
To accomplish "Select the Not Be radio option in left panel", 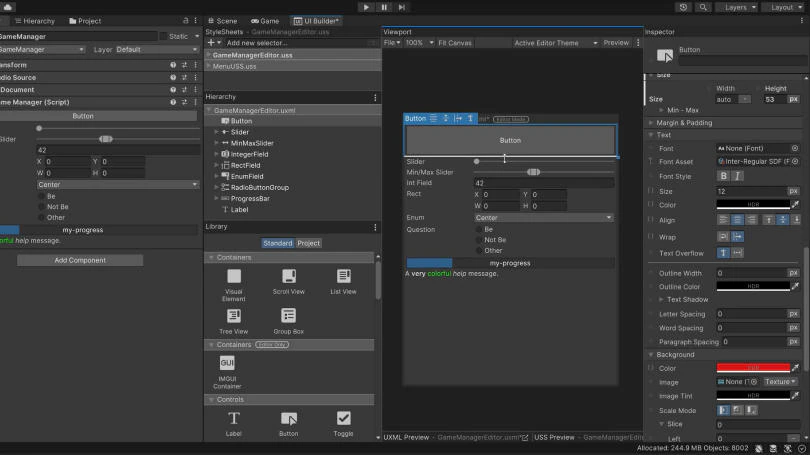I will click(x=42, y=207).
